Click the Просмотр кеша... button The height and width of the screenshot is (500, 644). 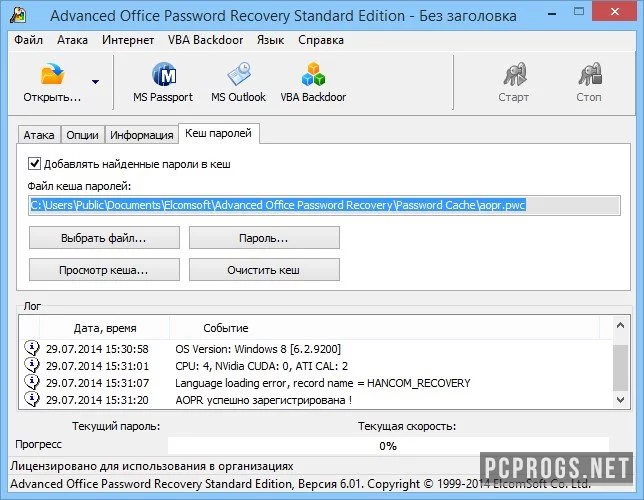click(104, 270)
